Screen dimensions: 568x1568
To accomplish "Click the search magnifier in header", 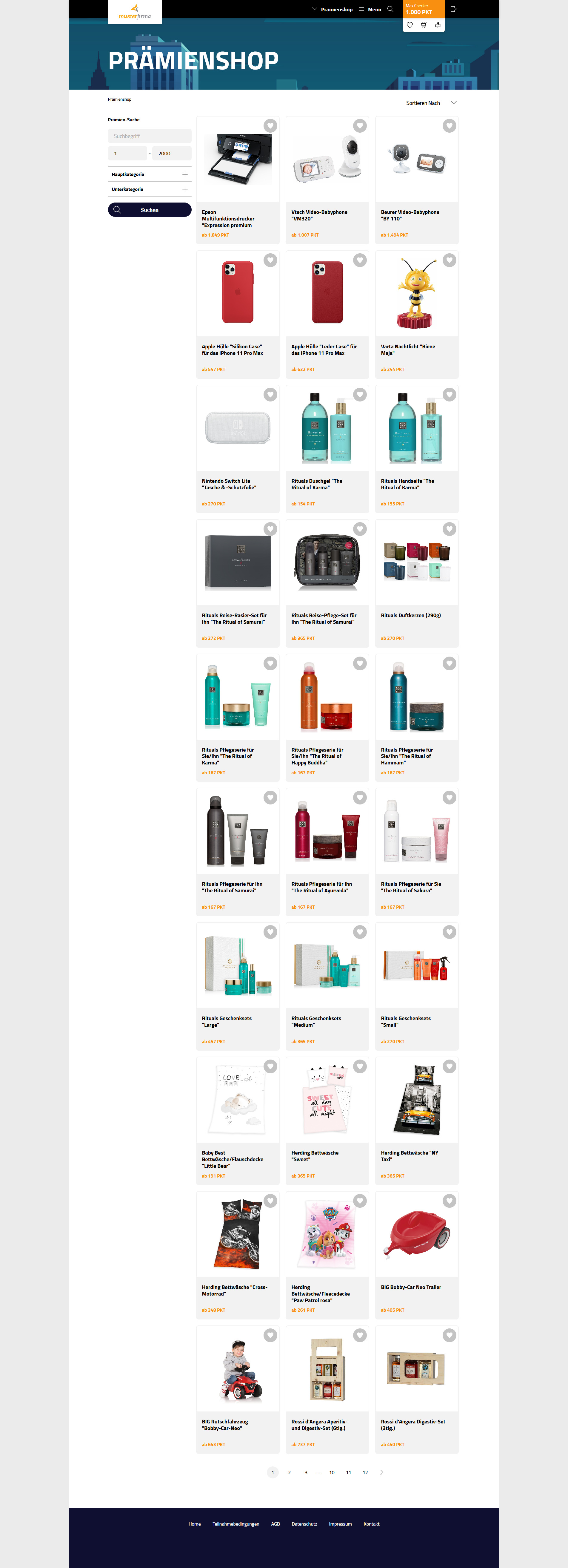I will click(390, 9).
